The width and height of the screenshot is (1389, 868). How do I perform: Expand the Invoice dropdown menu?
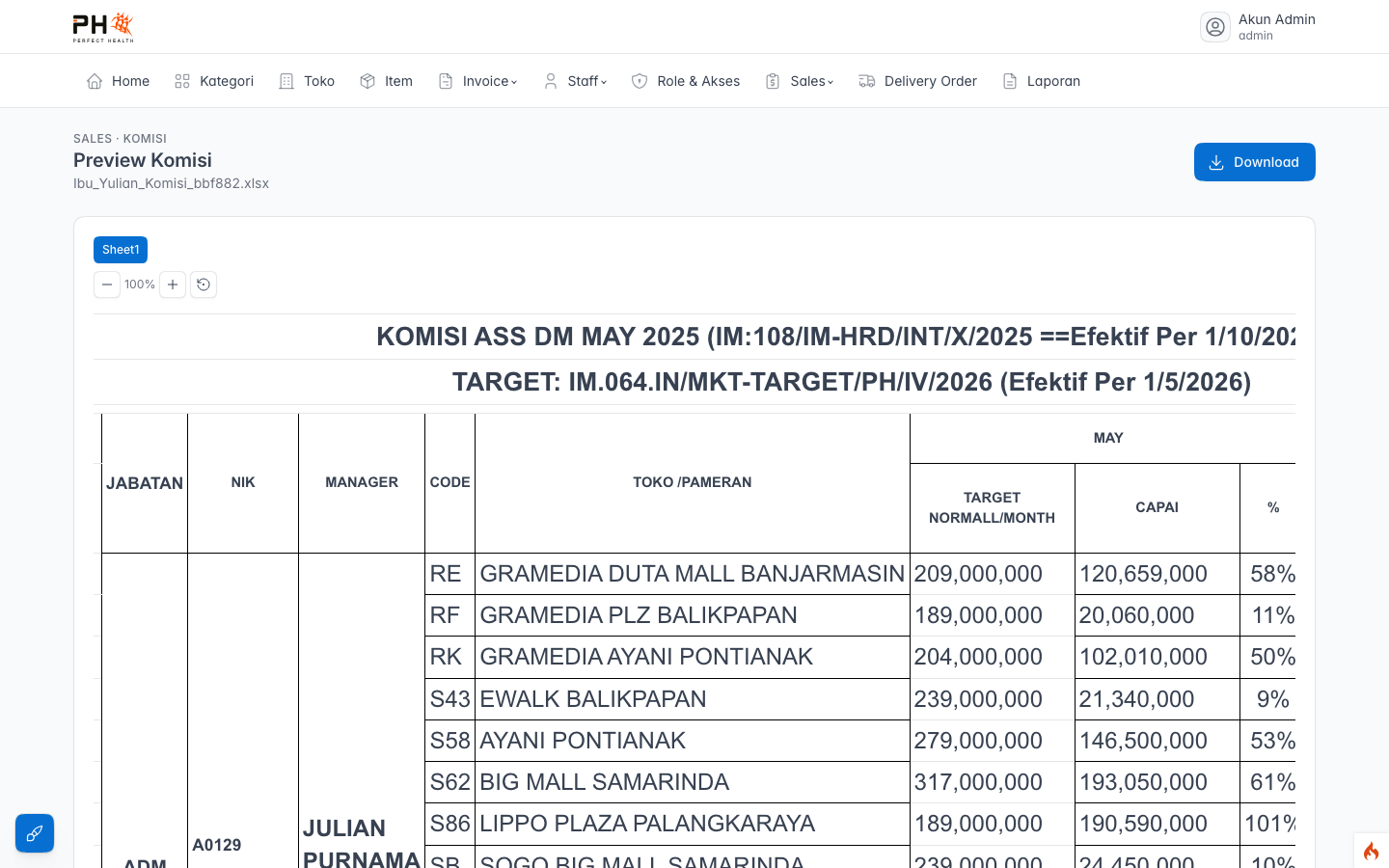point(477,81)
